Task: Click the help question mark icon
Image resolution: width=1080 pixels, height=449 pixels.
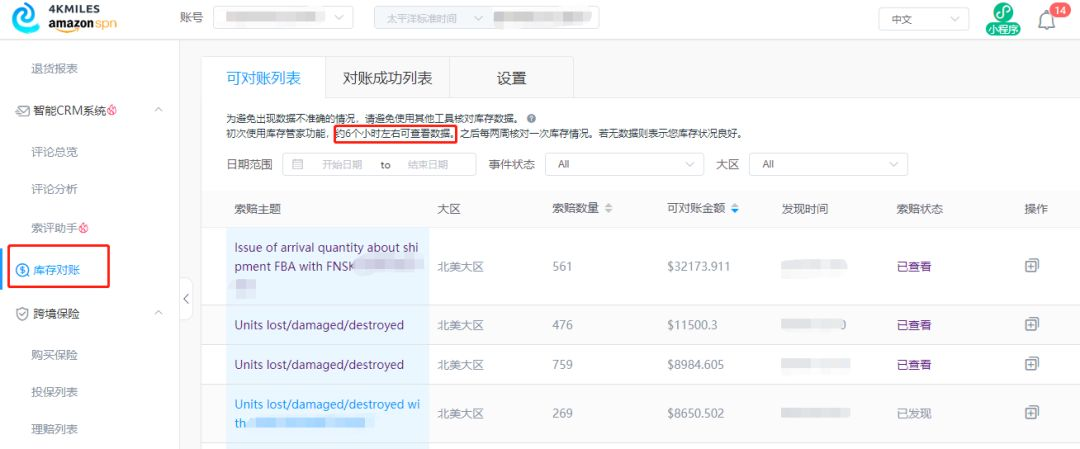Action: (x=531, y=118)
